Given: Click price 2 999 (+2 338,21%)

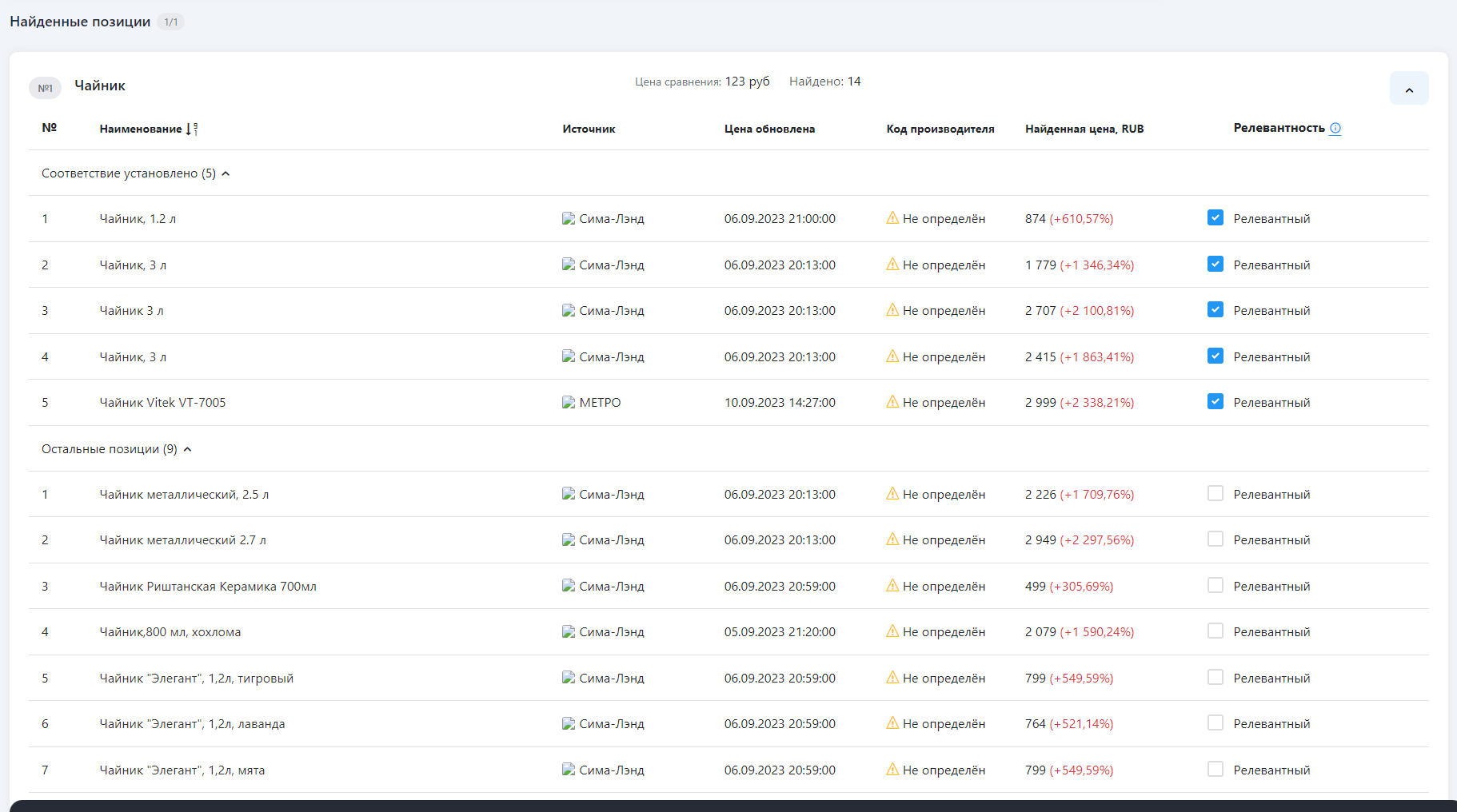Looking at the screenshot, I should [x=1080, y=403].
